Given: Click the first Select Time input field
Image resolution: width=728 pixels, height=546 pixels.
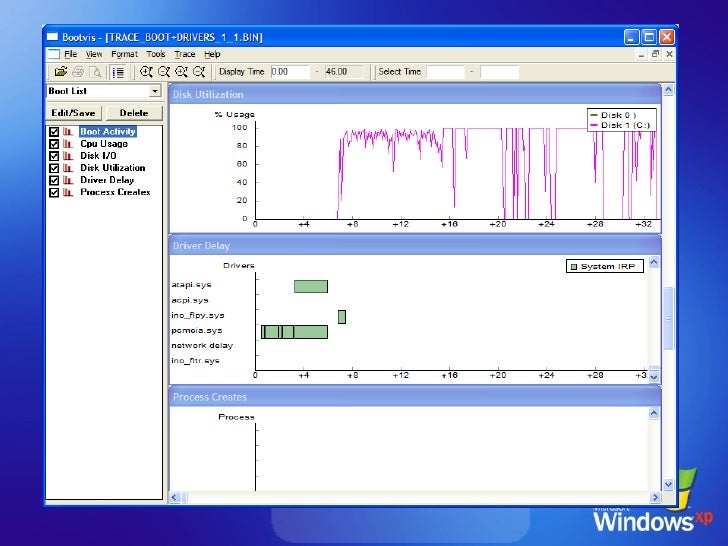Looking at the screenshot, I should (x=445, y=72).
